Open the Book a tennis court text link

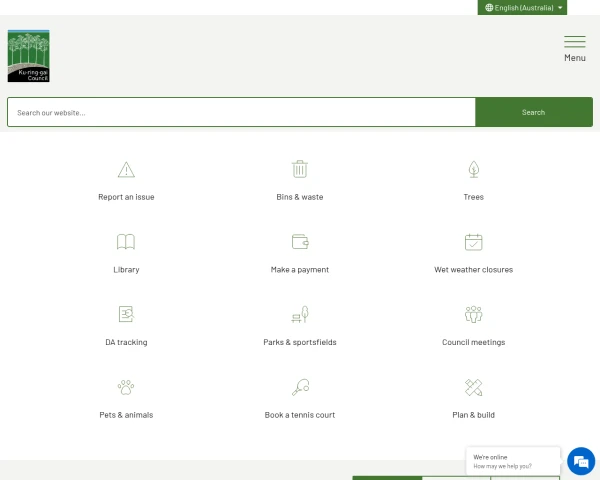pos(300,415)
